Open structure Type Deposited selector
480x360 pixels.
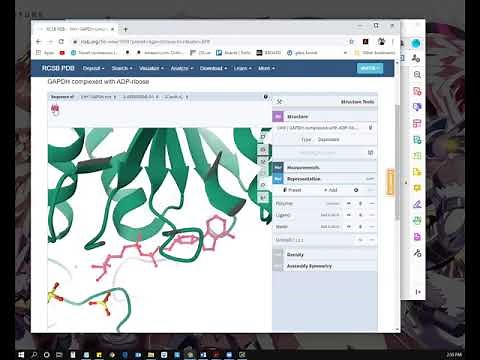click(x=325, y=139)
